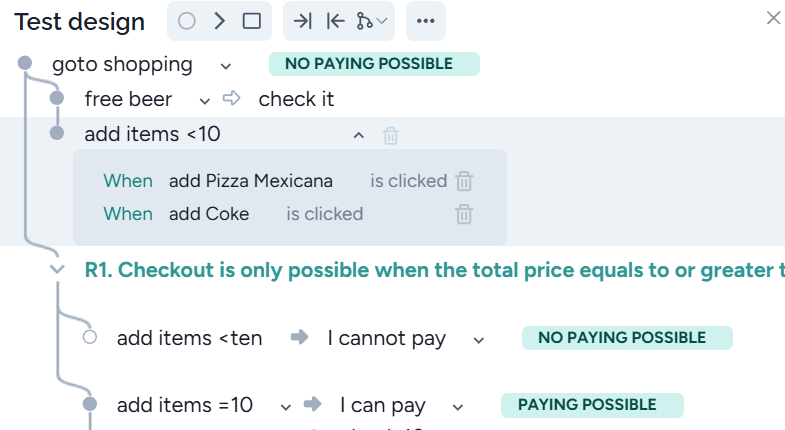Screen dimensions: 785x430
Task: Delete the add Coke step
Action: point(463,213)
